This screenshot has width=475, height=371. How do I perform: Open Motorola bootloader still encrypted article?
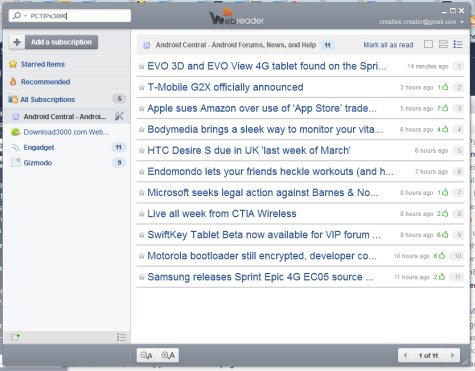pos(262,256)
